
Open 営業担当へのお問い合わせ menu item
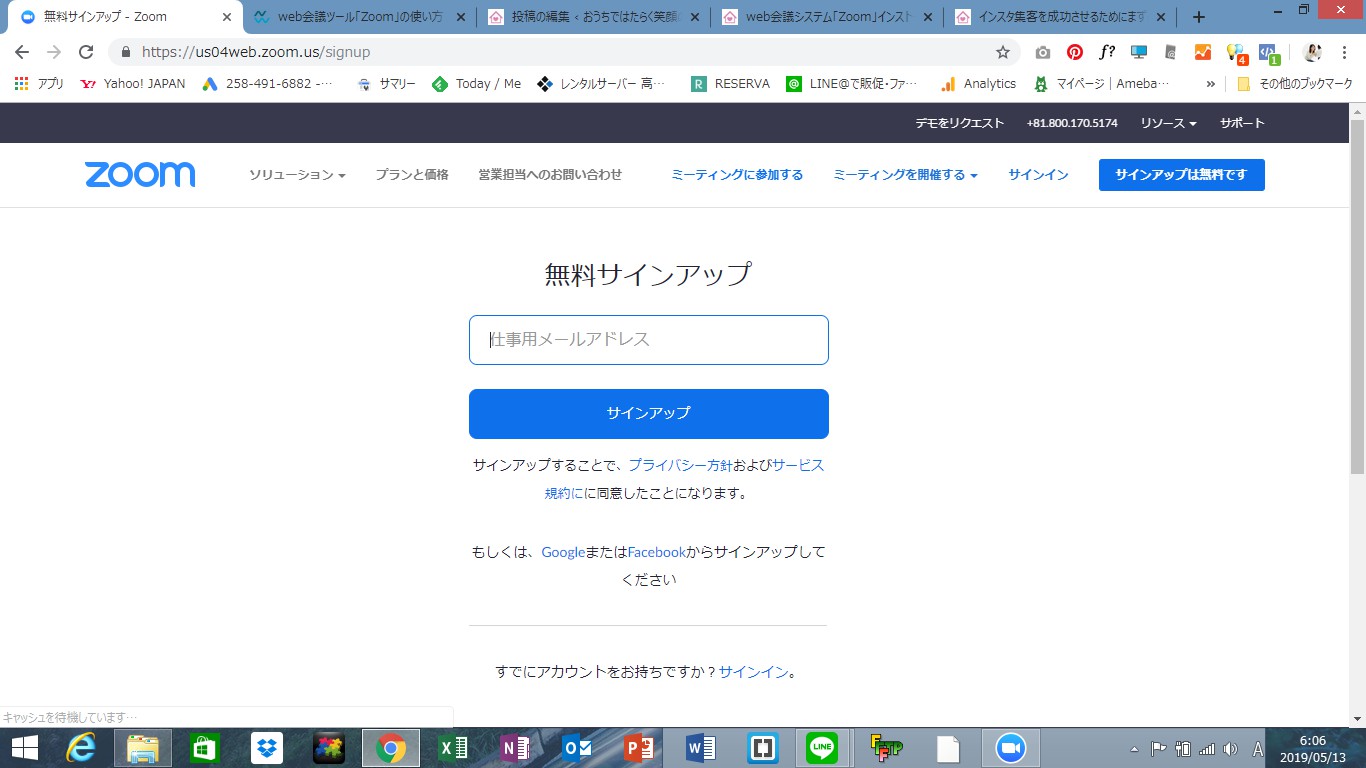550,175
